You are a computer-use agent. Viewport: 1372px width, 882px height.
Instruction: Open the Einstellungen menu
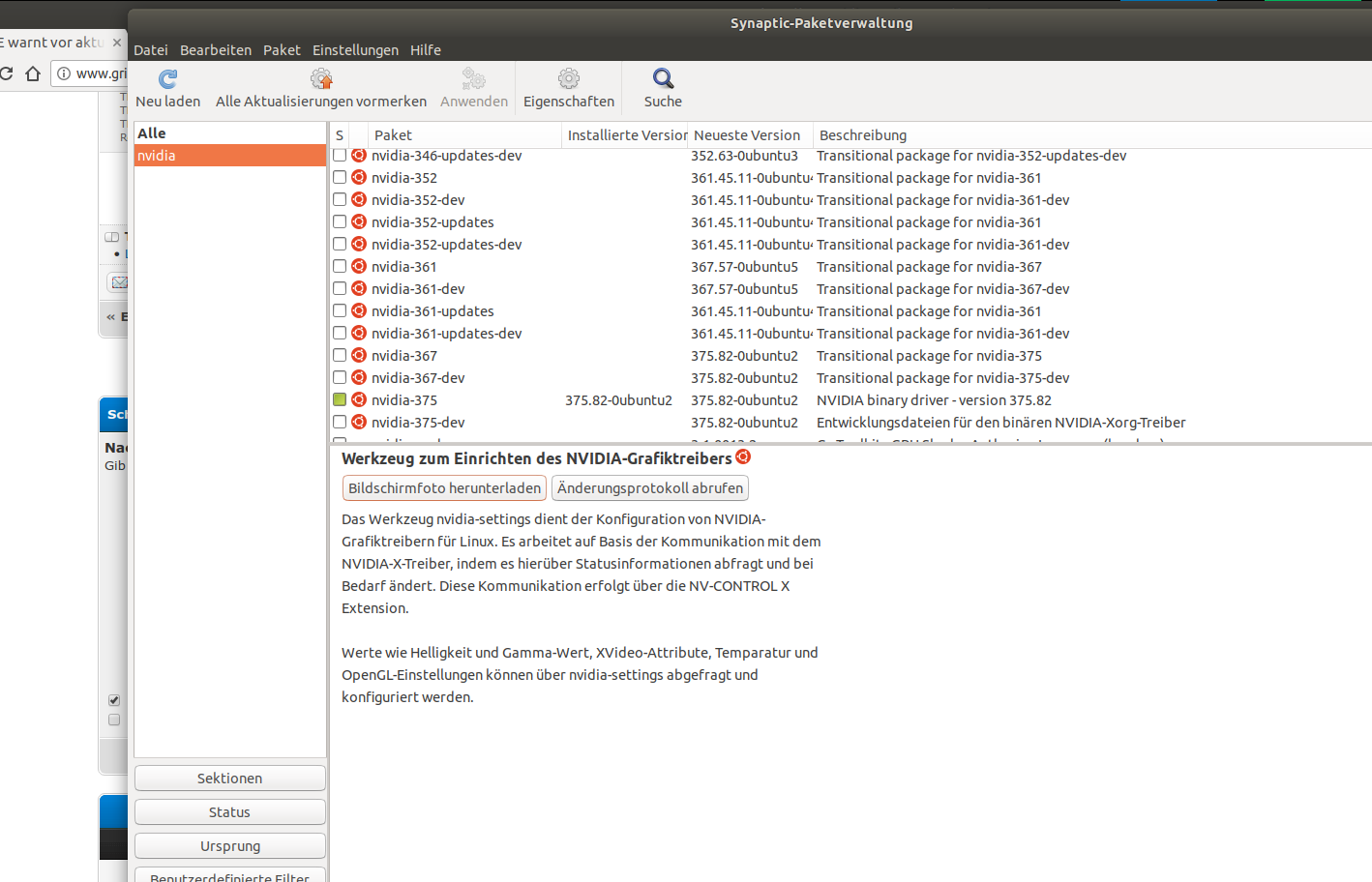[x=355, y=50]
